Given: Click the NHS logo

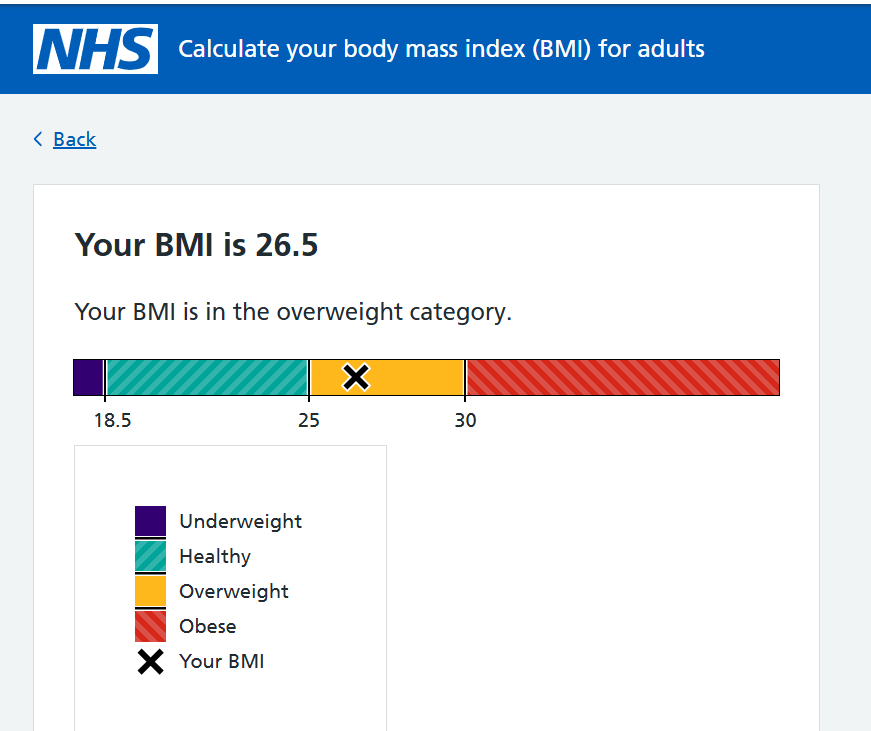Looking at the screenshot, I should click(x=96, y=49).
